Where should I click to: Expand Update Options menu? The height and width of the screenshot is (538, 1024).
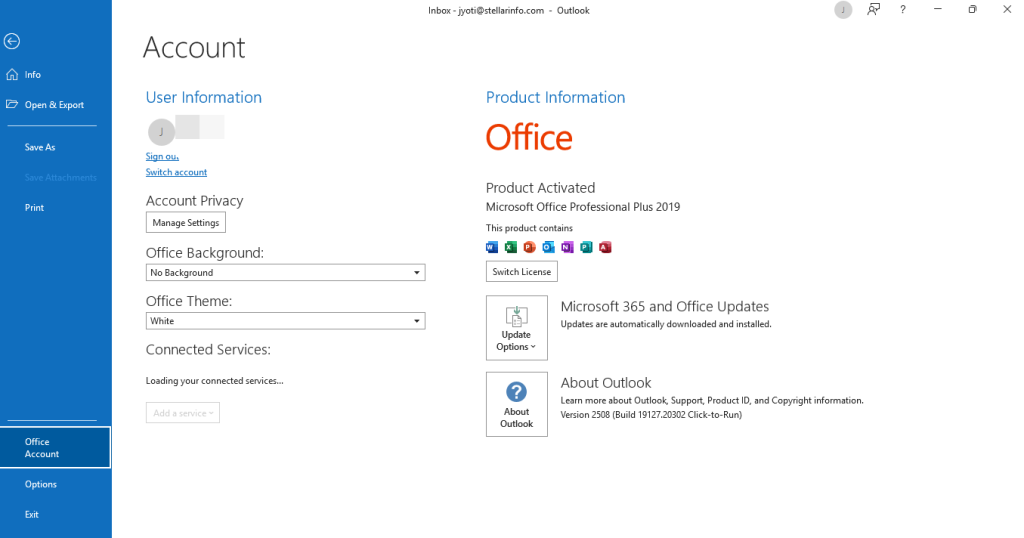pyautogui.click(x=517, y=328)
